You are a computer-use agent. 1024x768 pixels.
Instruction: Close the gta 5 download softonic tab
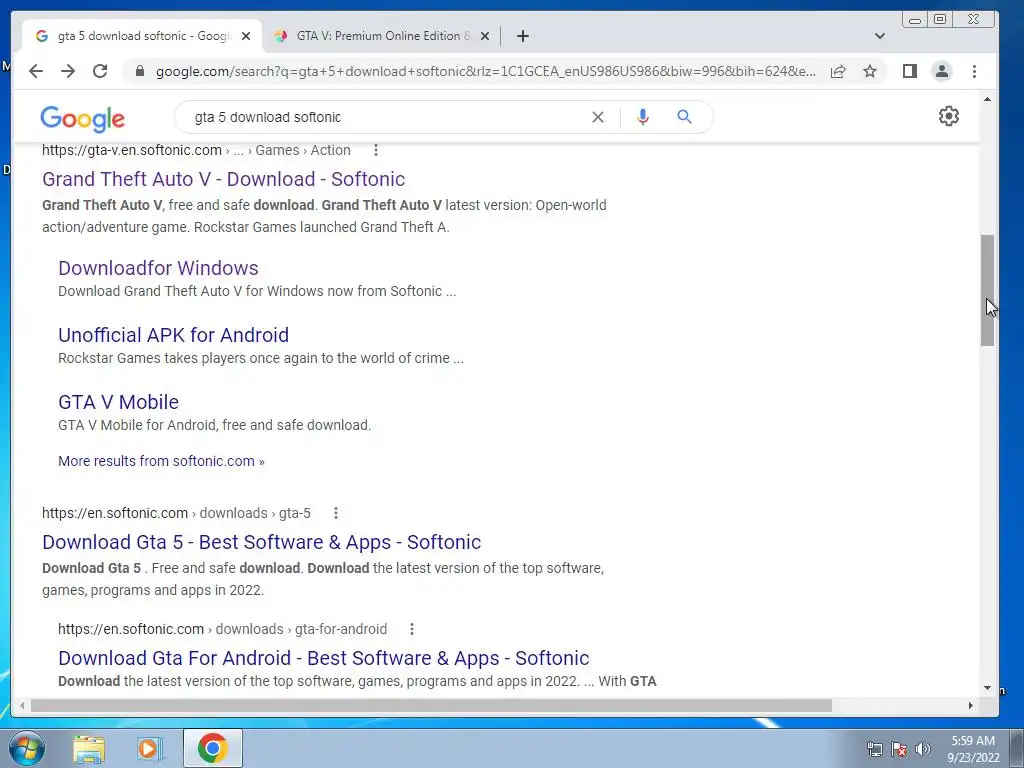[x=246, y=36]
